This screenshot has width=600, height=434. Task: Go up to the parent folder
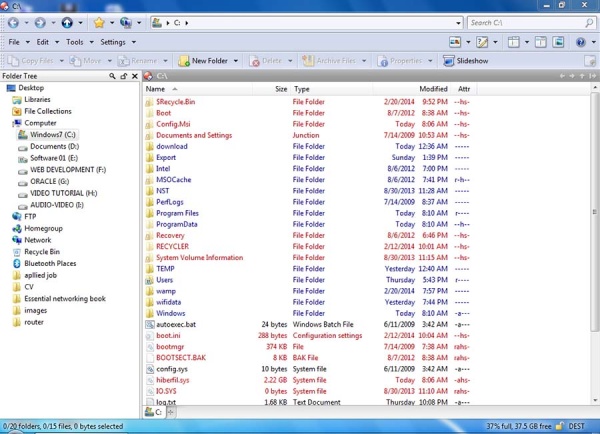click(x=68, y=22)
